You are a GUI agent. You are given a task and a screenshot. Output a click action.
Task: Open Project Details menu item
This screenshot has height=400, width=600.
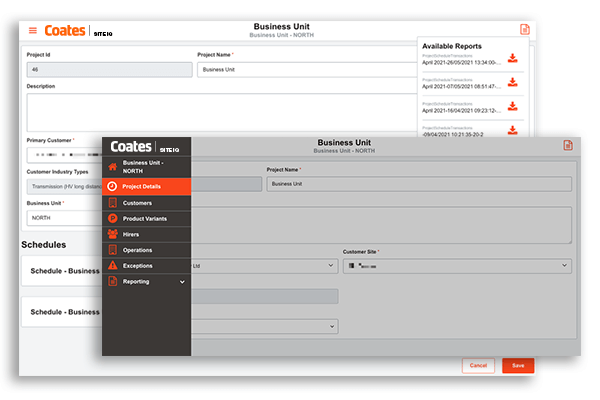click(147, 186)
